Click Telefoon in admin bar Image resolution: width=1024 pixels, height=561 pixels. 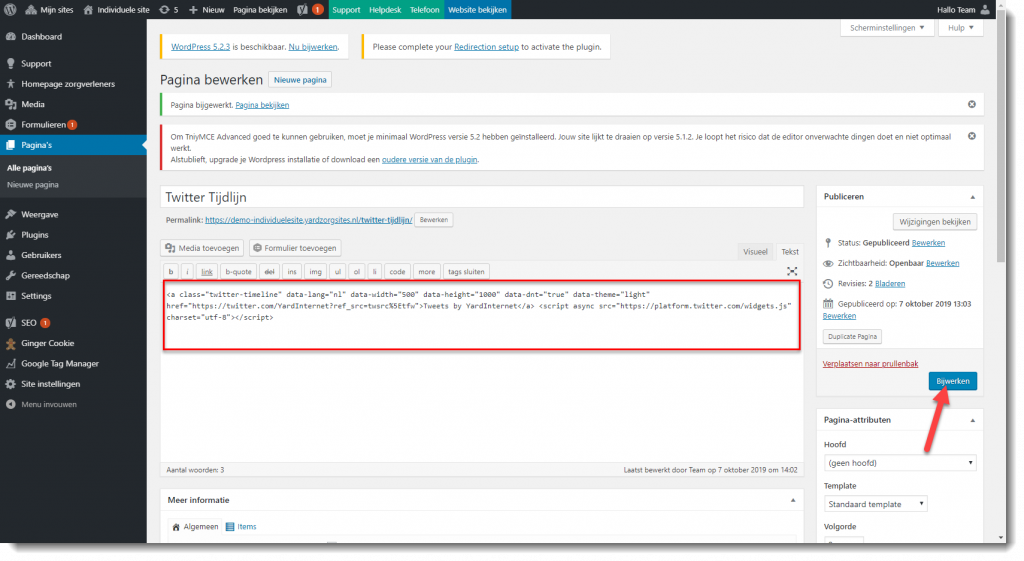(x=424, y=10)
